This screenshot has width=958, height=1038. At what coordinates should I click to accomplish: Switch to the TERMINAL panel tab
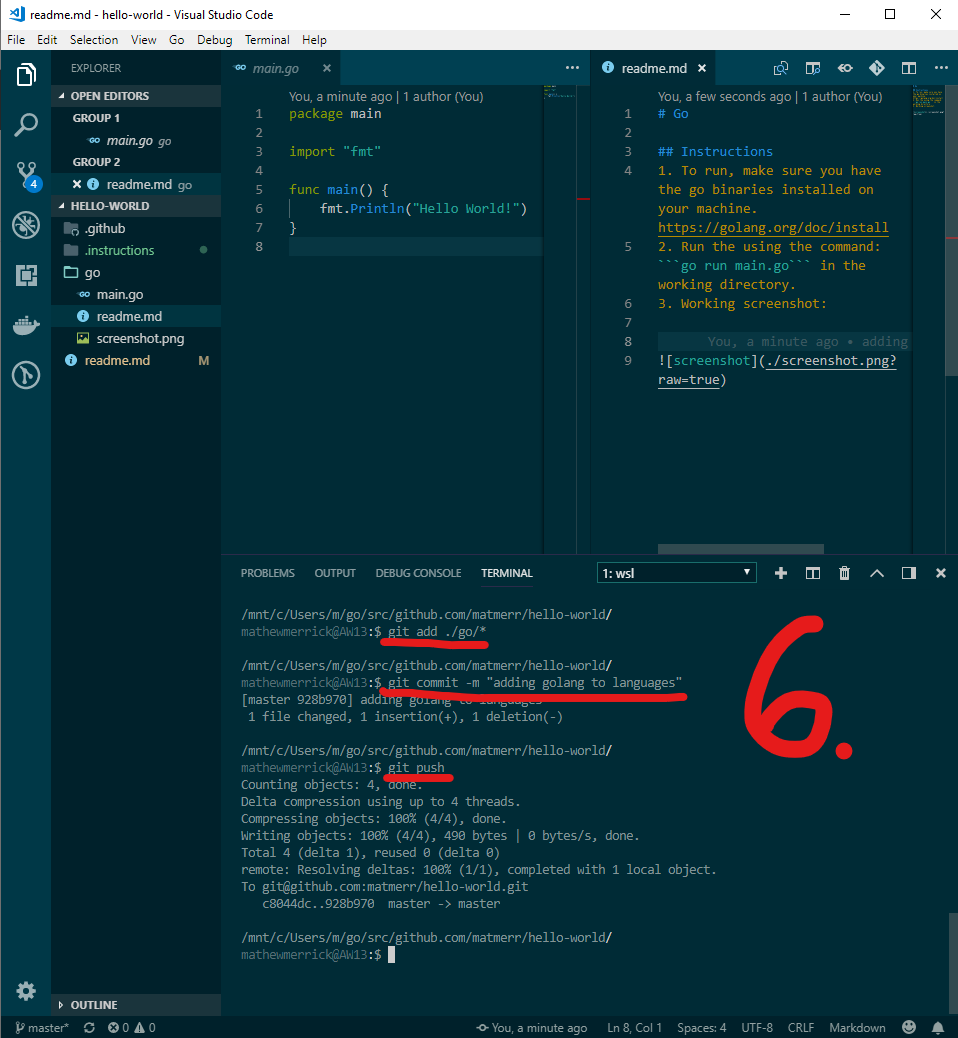coord(506,573)
